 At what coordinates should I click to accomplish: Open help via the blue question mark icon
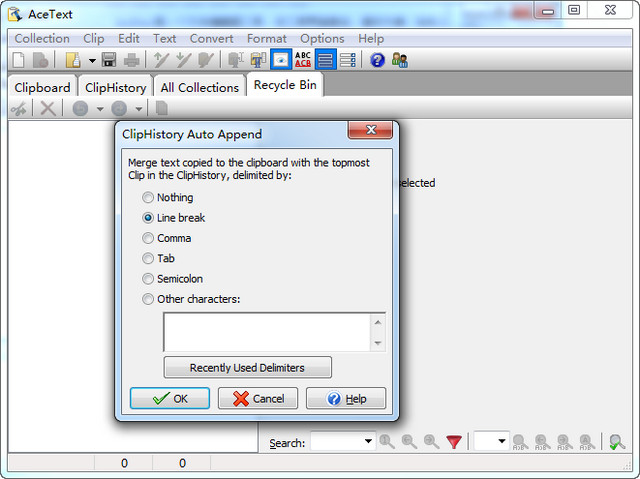377,60
